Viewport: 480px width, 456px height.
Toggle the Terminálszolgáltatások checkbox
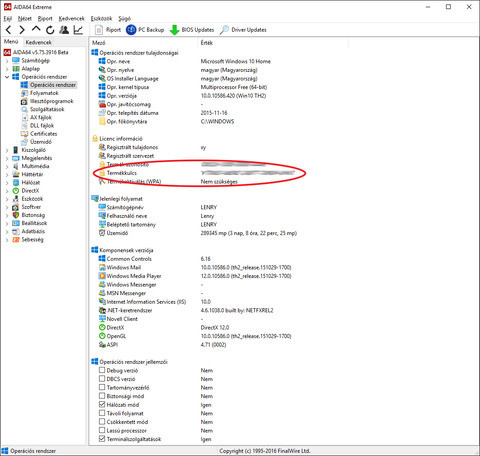point(102,439)
